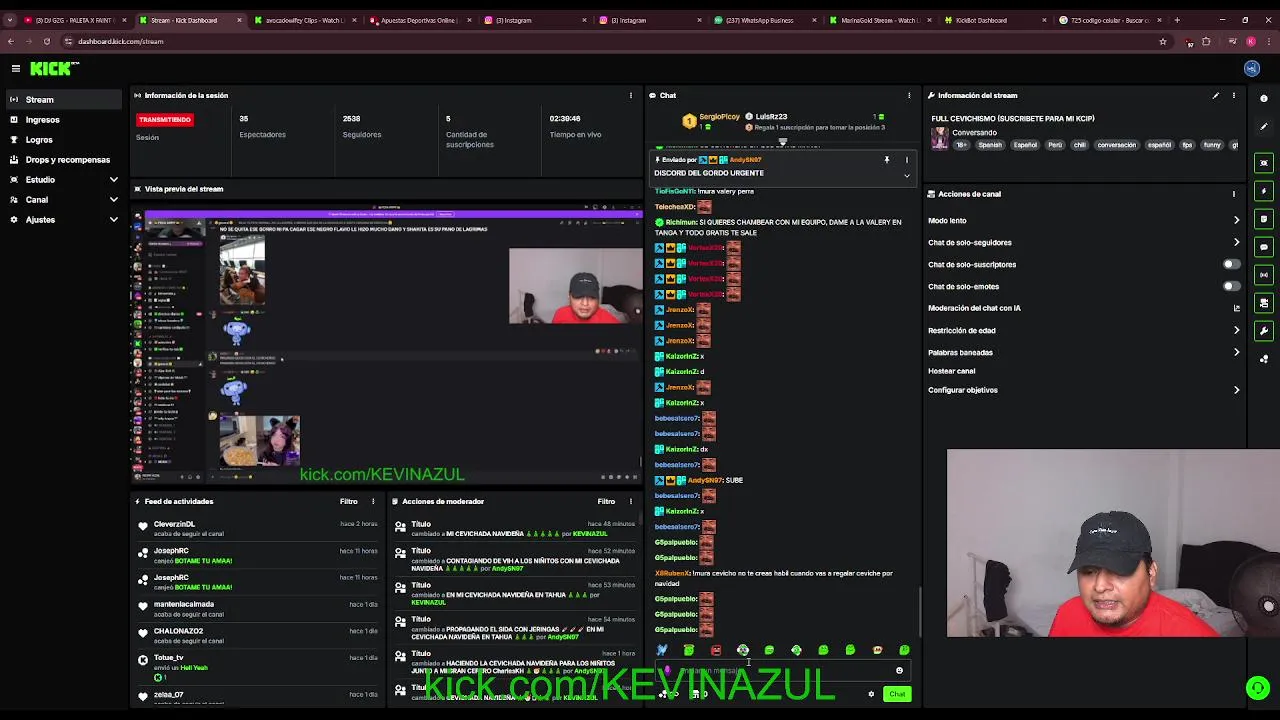This screenshot has height=720, width=1280.
Task: Open emoji picker in chat input
Action: (899, 671)
